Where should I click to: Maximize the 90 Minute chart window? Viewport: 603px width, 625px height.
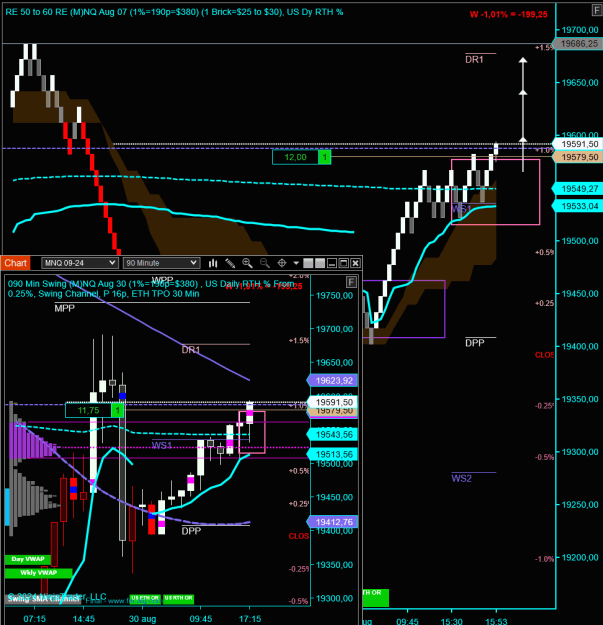coord(344,263)
